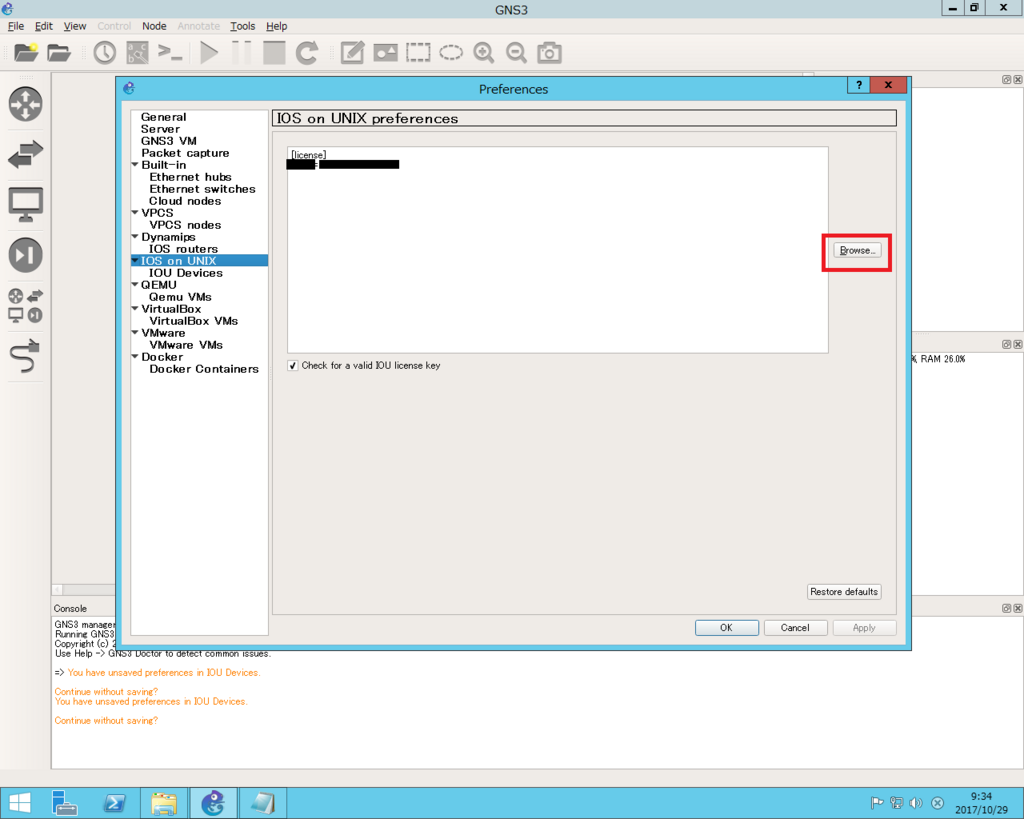Select General in preferences tree
This screenshot has width=1024, height=819.
[x=163, y=117]
